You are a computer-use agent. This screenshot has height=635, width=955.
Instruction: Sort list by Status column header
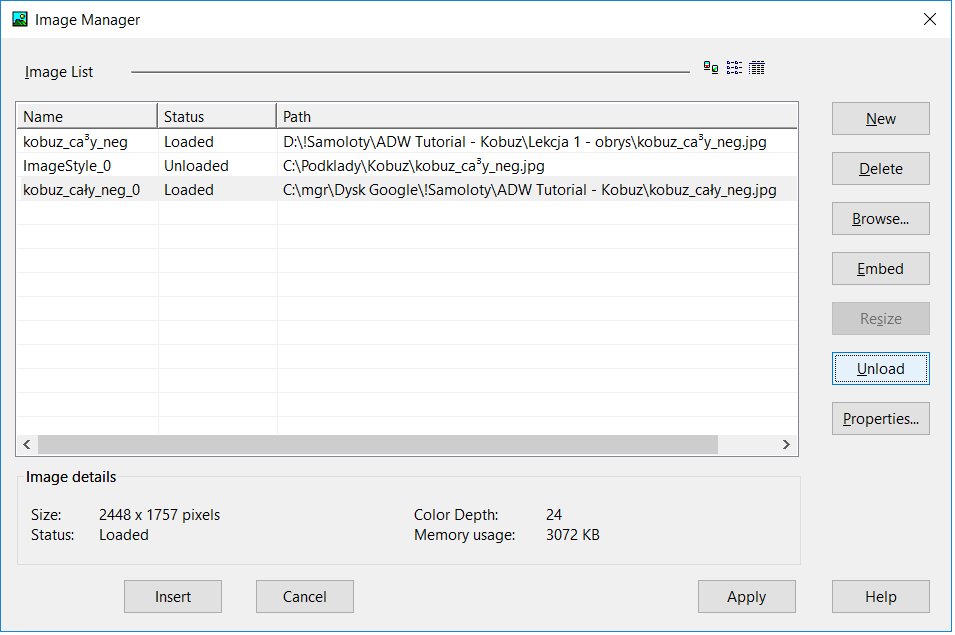(215, 117)
